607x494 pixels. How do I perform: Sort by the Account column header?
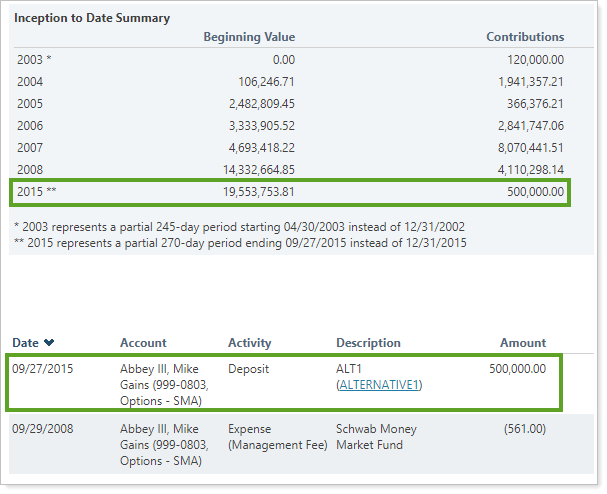click(x=143, y=343)
